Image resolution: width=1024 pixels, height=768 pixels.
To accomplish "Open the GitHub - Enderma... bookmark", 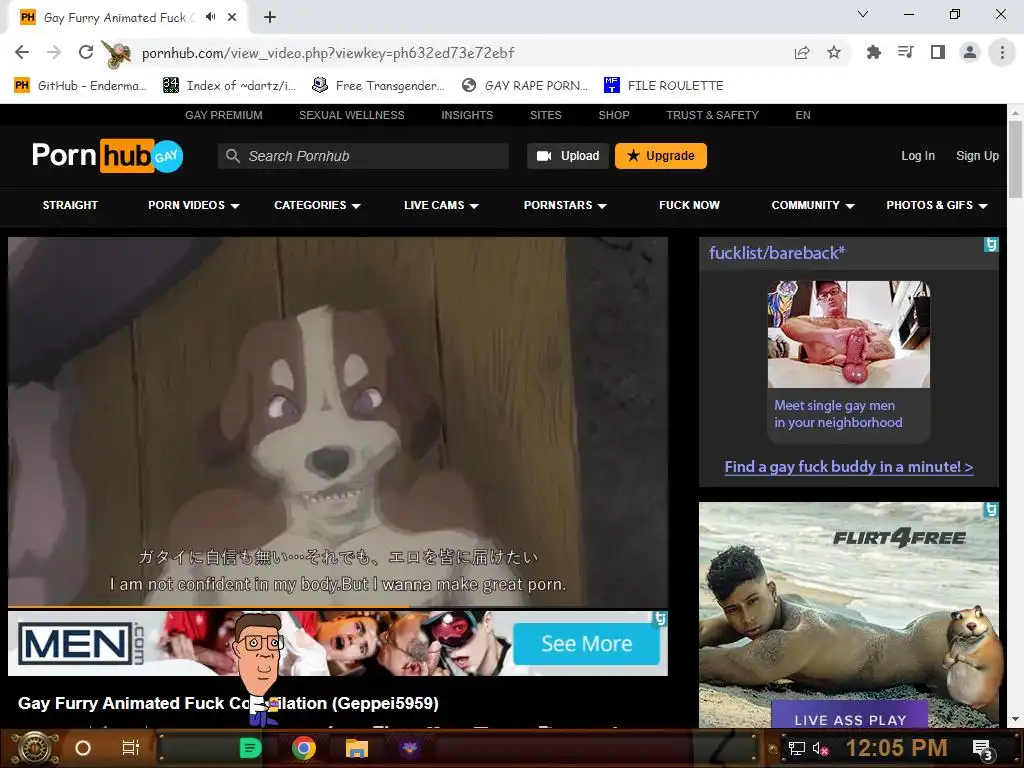I will coord(80,86).
